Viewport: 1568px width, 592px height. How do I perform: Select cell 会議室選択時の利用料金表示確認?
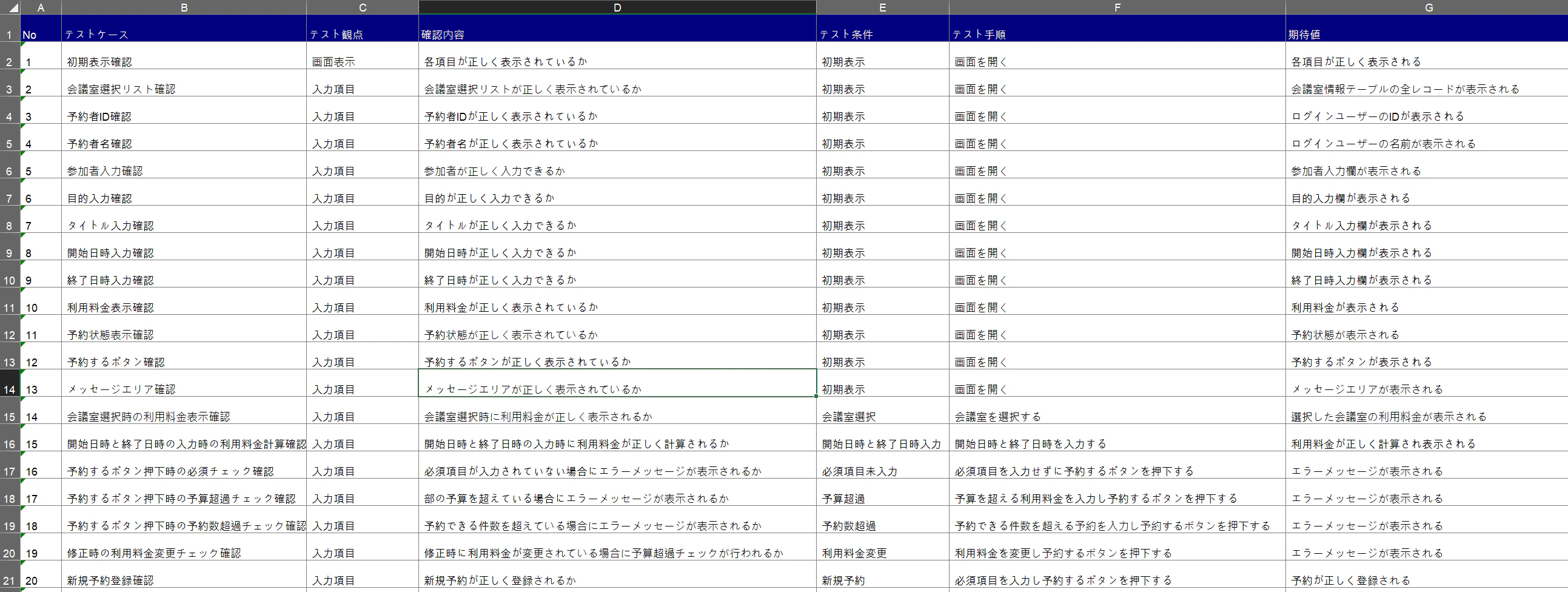(x=184, y=411)
